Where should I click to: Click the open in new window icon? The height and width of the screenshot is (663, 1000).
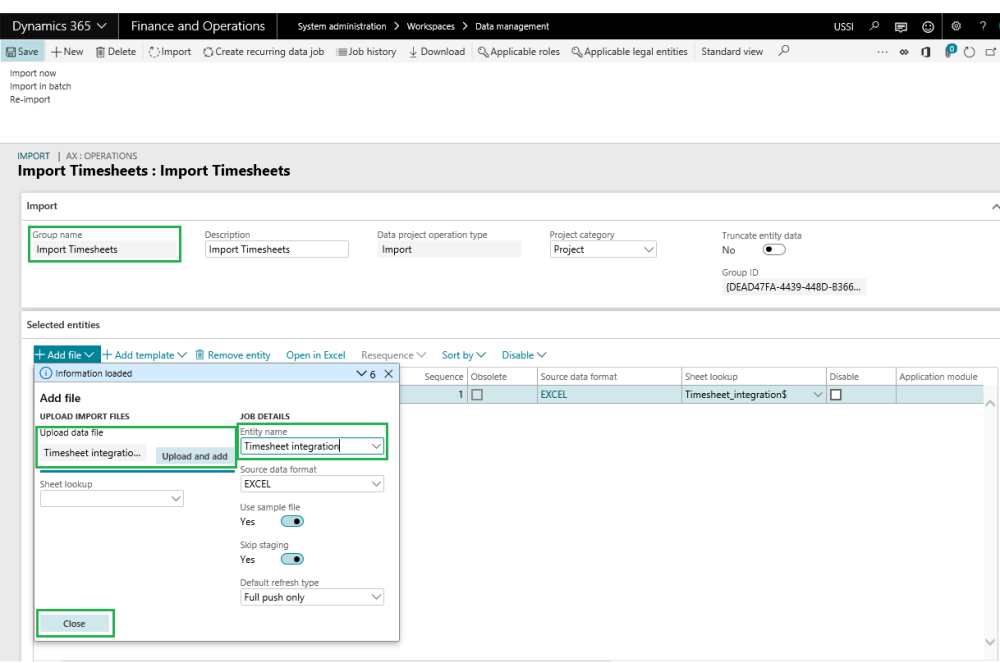pyautogui.click(x=990, y=52)
